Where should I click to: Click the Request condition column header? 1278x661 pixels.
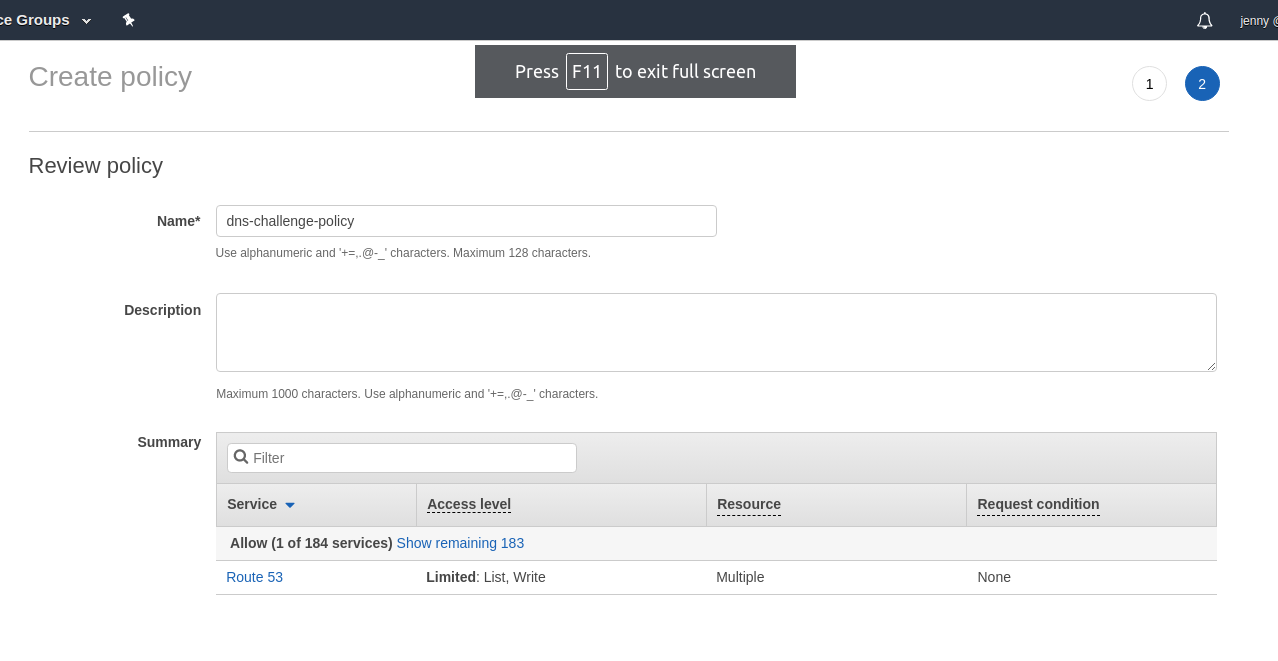pos(1038,504)
